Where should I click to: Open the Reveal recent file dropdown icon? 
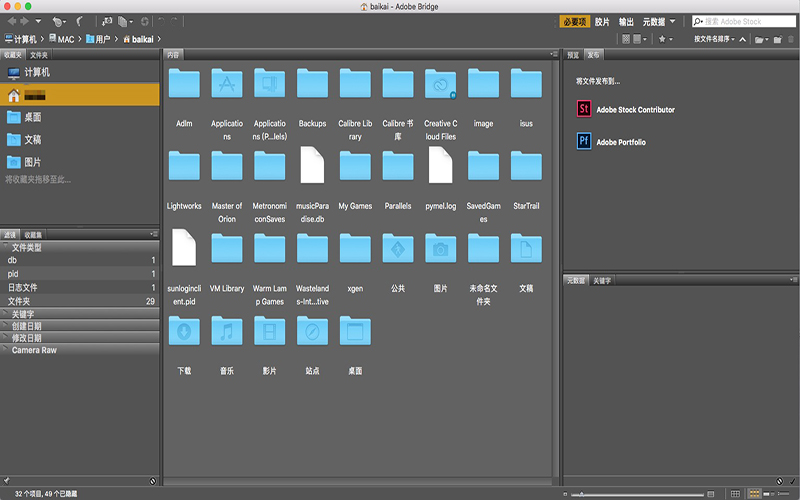click(x=59, y=21)
